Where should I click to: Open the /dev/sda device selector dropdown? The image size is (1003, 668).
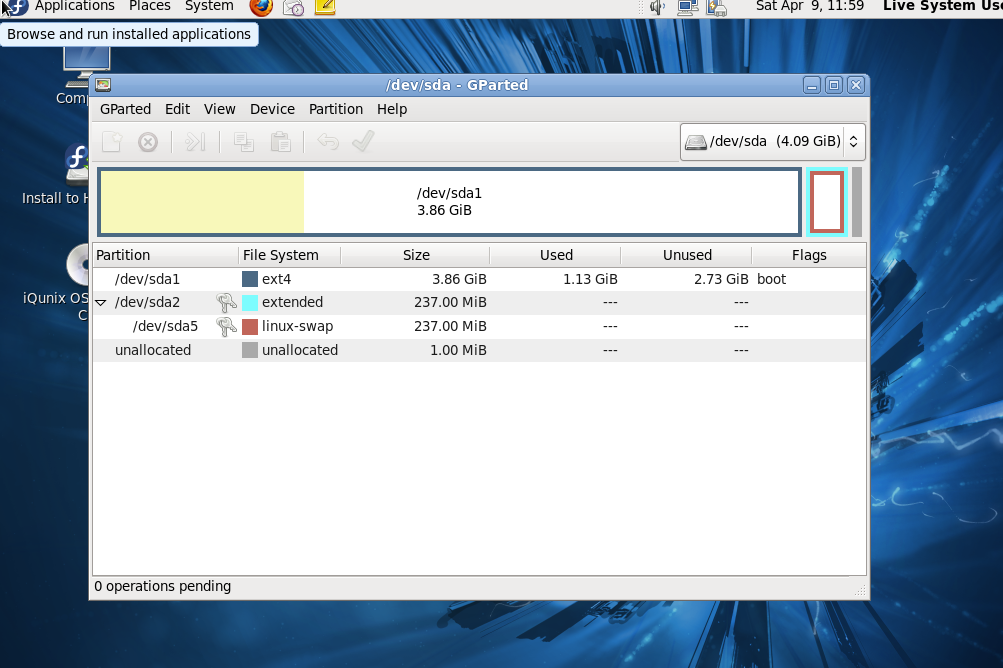pyautogui.click(x=773, y=141)
